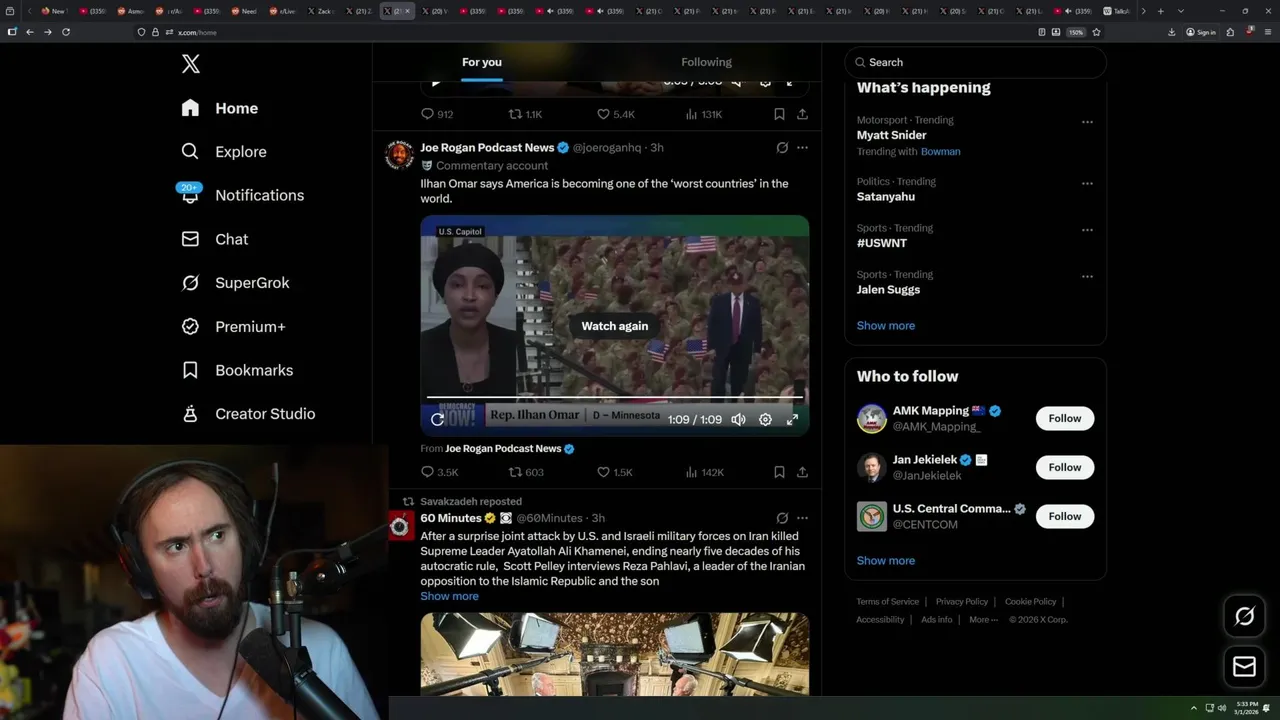
Task: Like the top post with 5.4K likes
Action: pos(615,114)
